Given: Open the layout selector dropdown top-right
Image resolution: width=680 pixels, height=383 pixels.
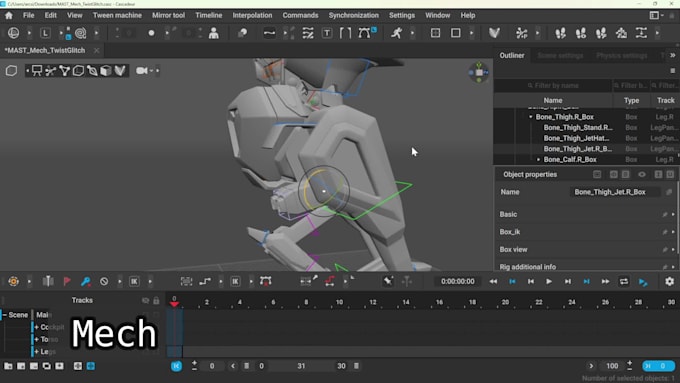Looking at the screenshot, I should (657, 16).
